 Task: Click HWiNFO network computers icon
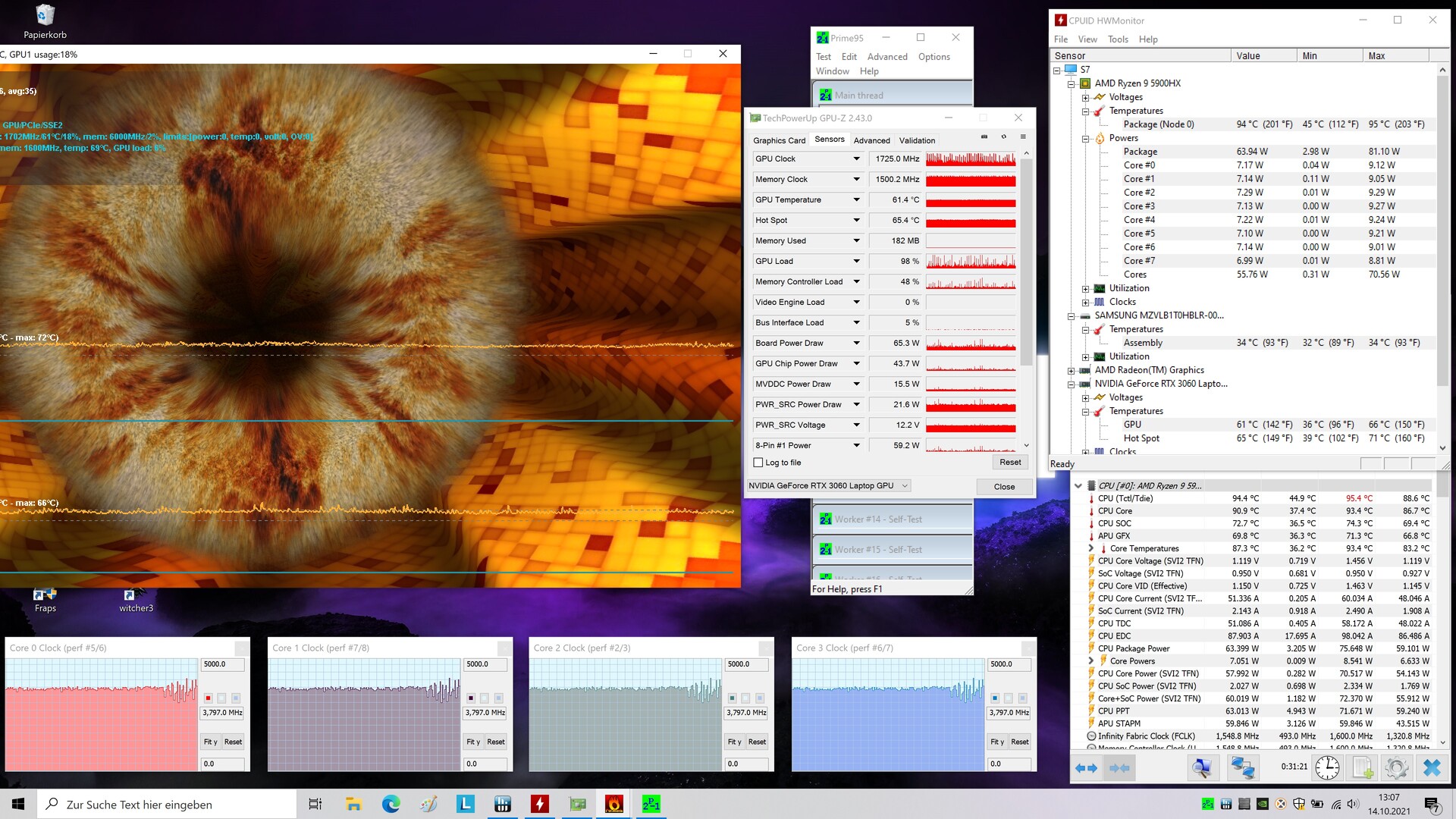[1242, 767]
